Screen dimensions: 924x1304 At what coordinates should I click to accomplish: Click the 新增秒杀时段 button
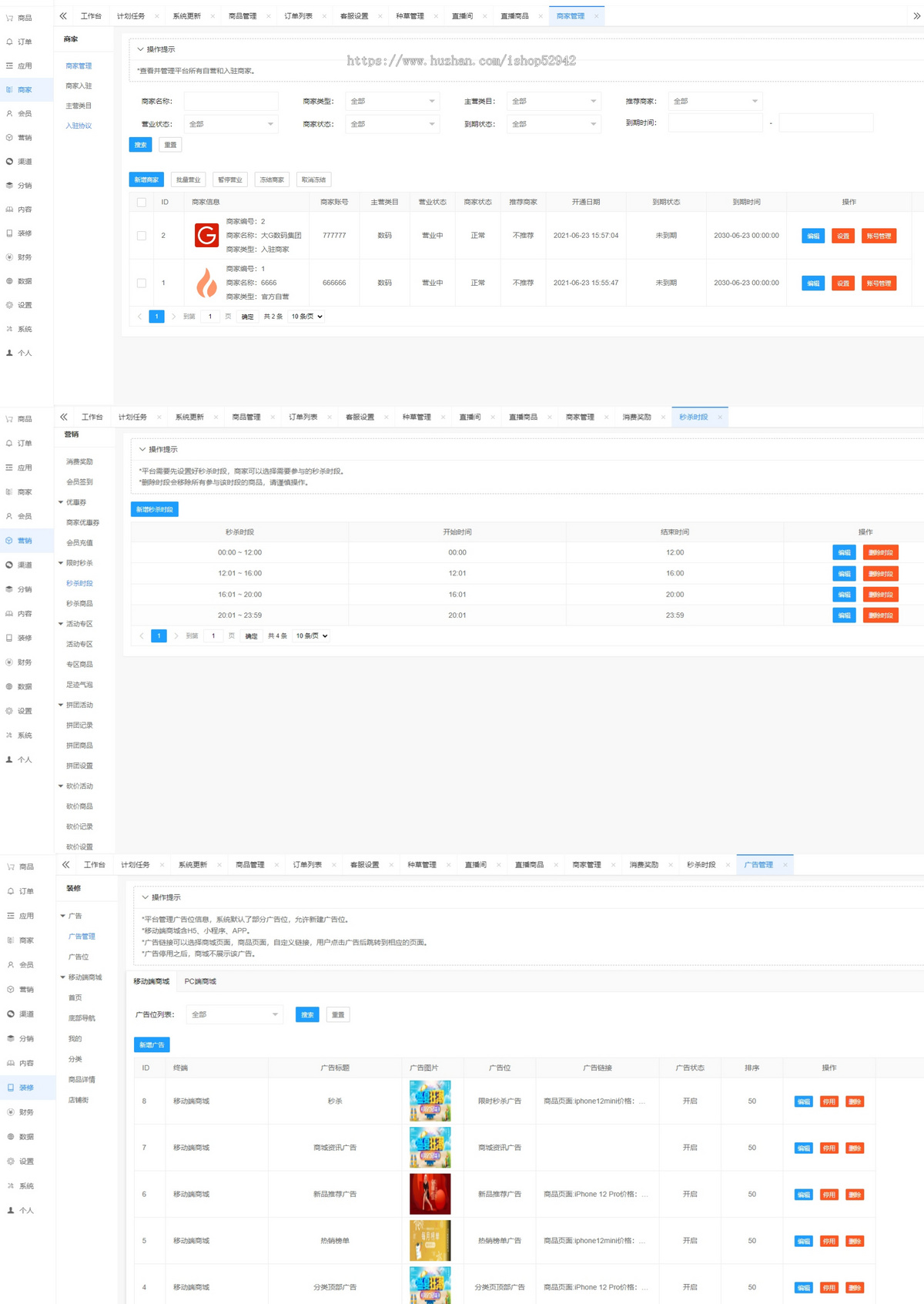[155, 509]
